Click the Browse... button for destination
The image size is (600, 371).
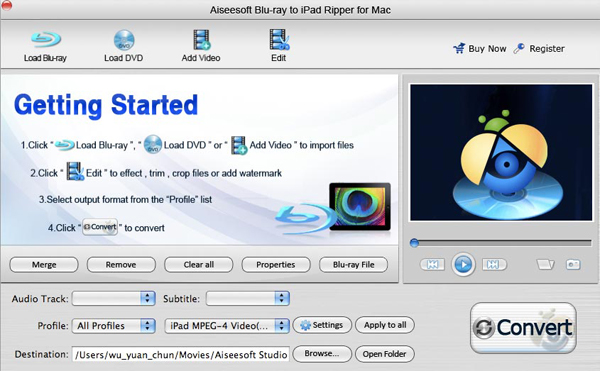point(322,354)
